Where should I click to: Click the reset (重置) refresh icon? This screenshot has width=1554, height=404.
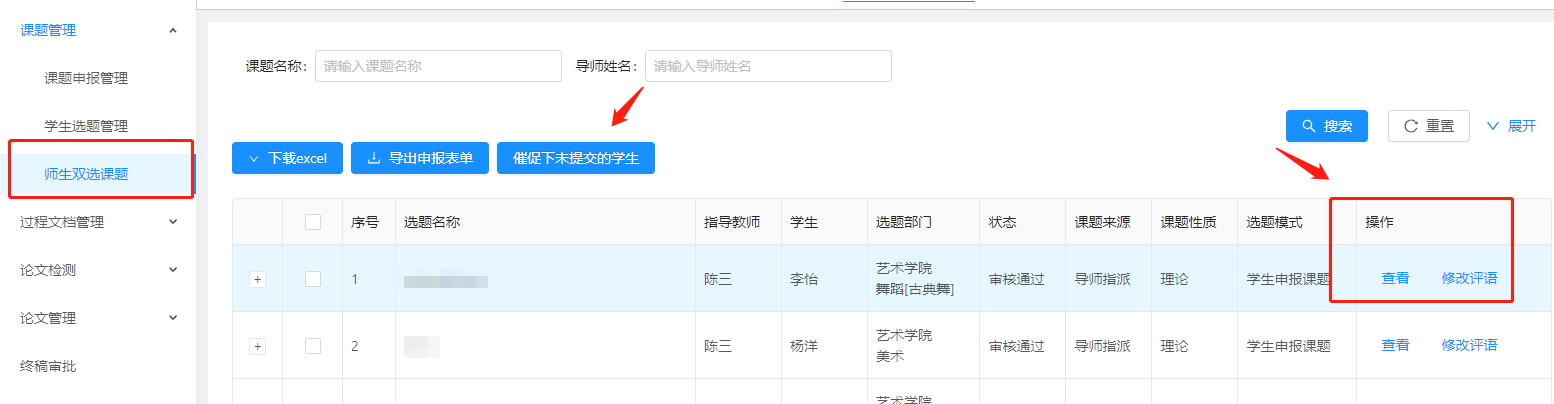tap(1411, 126)
